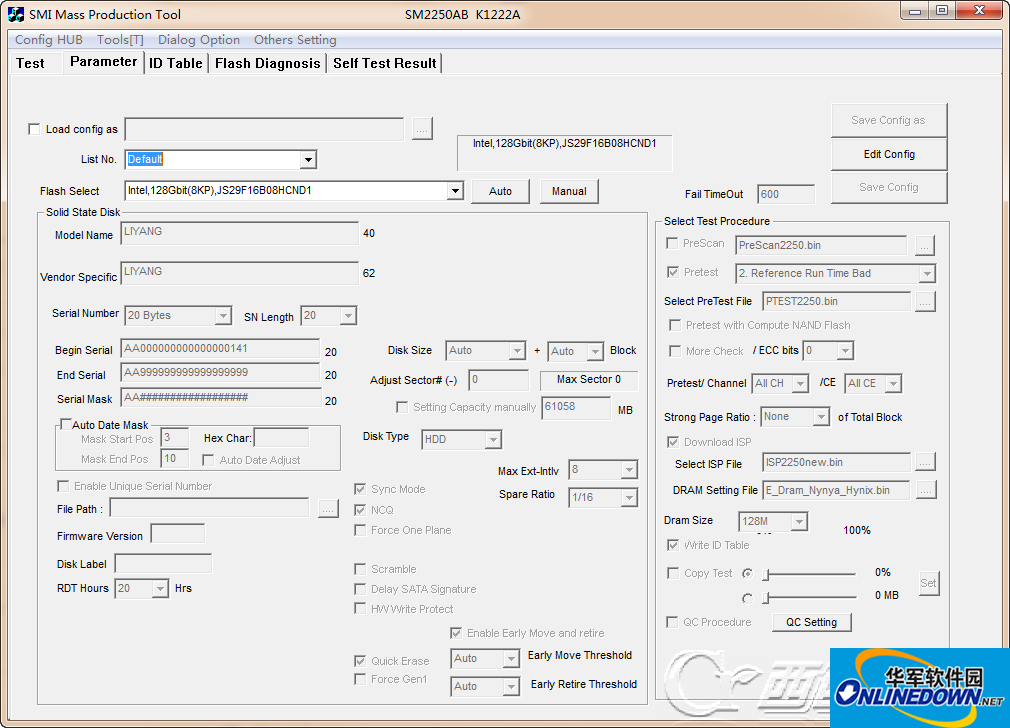
Task: Toggle Sync Mode checkbox
Action: click(x=360, y=489)
